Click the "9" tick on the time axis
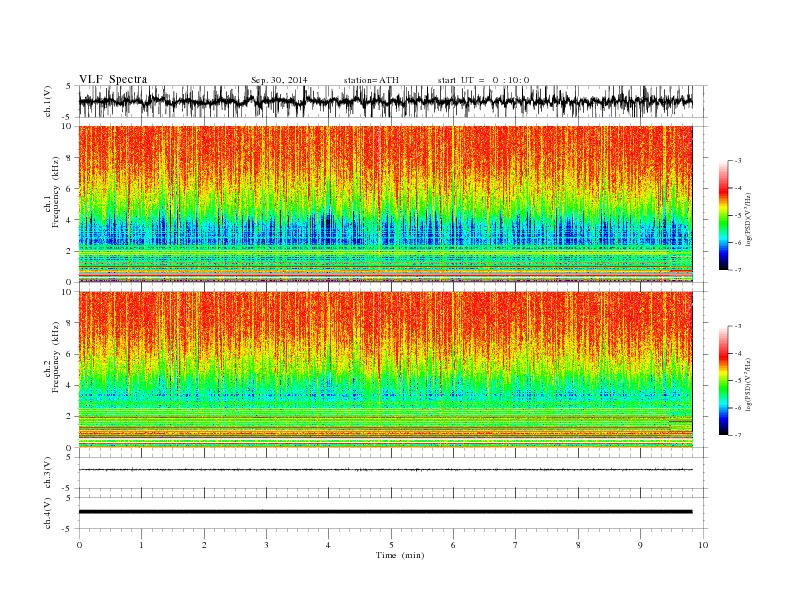 tap(640, 545)
